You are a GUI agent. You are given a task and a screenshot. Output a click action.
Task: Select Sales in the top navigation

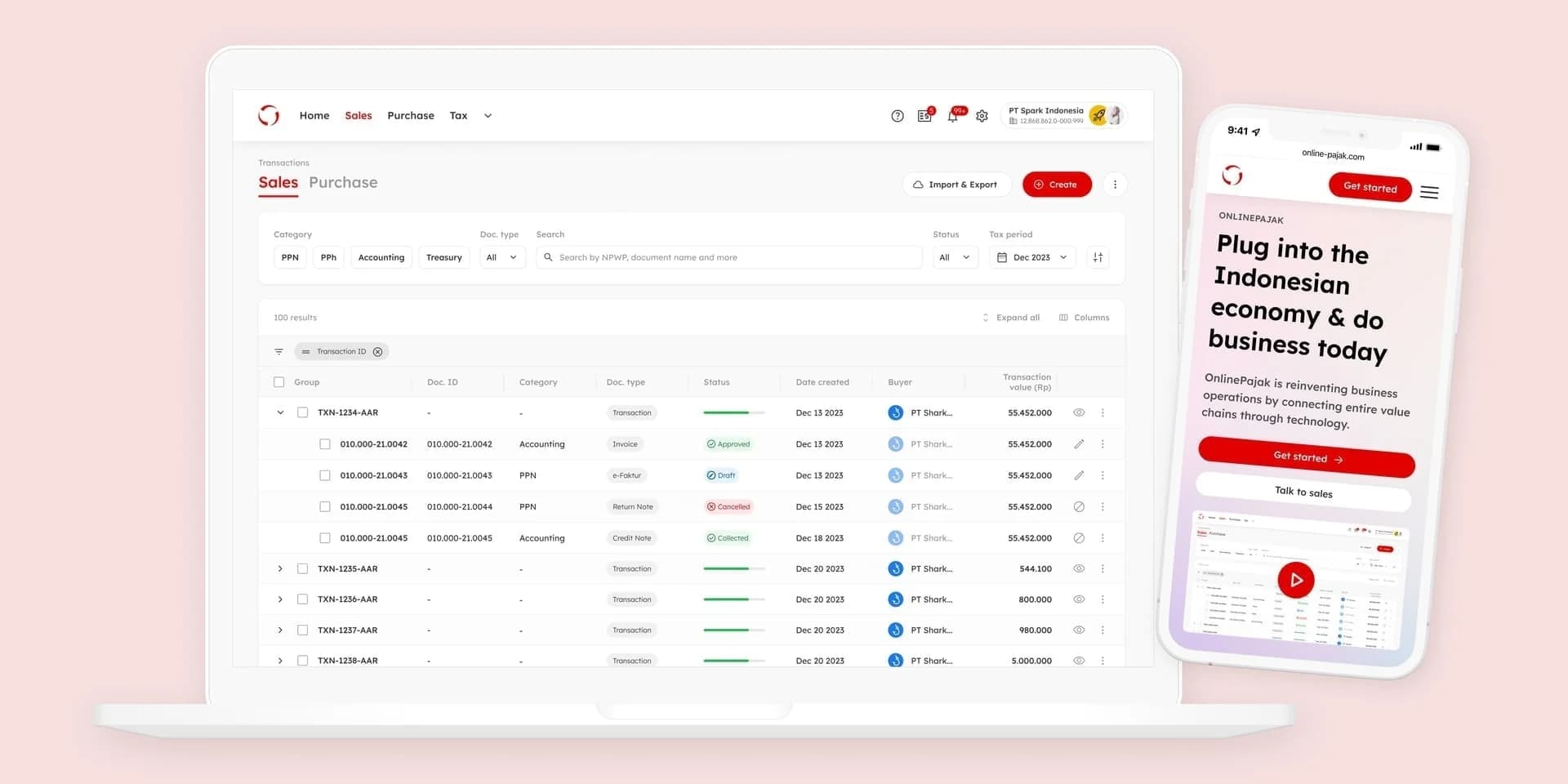pyautogui.click(x=359, y=116)
